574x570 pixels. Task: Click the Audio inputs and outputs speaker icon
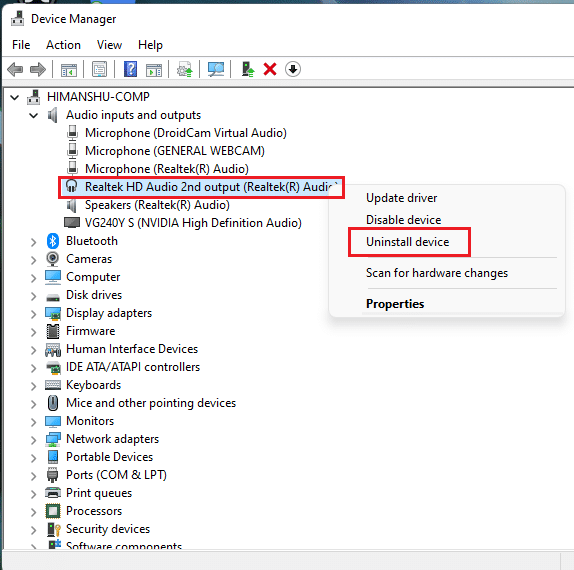[53, 115]
